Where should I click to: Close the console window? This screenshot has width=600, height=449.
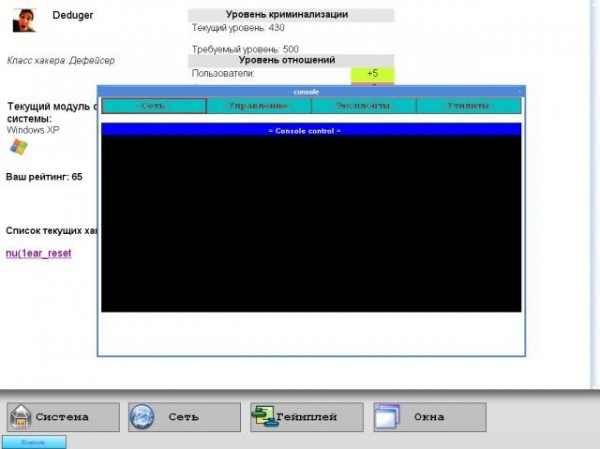tap(519, 91)
